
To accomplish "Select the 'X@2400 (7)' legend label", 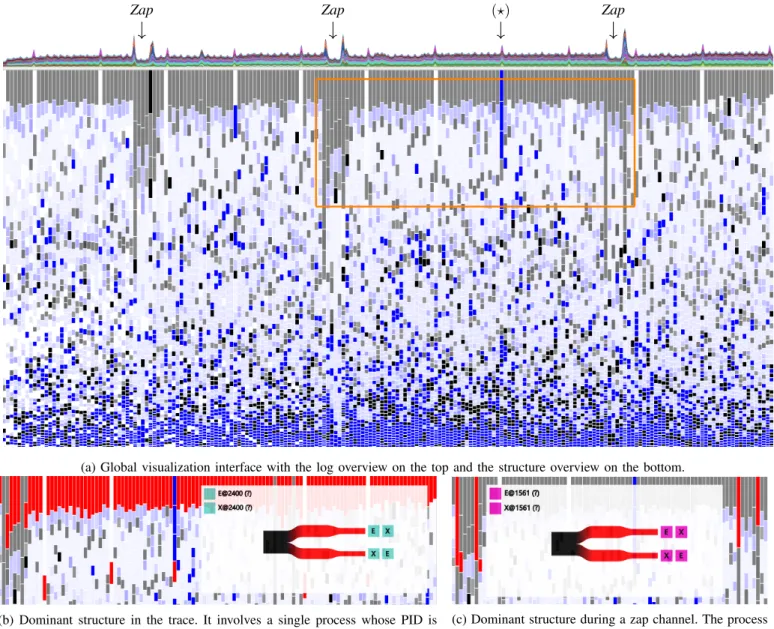I will coord(235,507).
